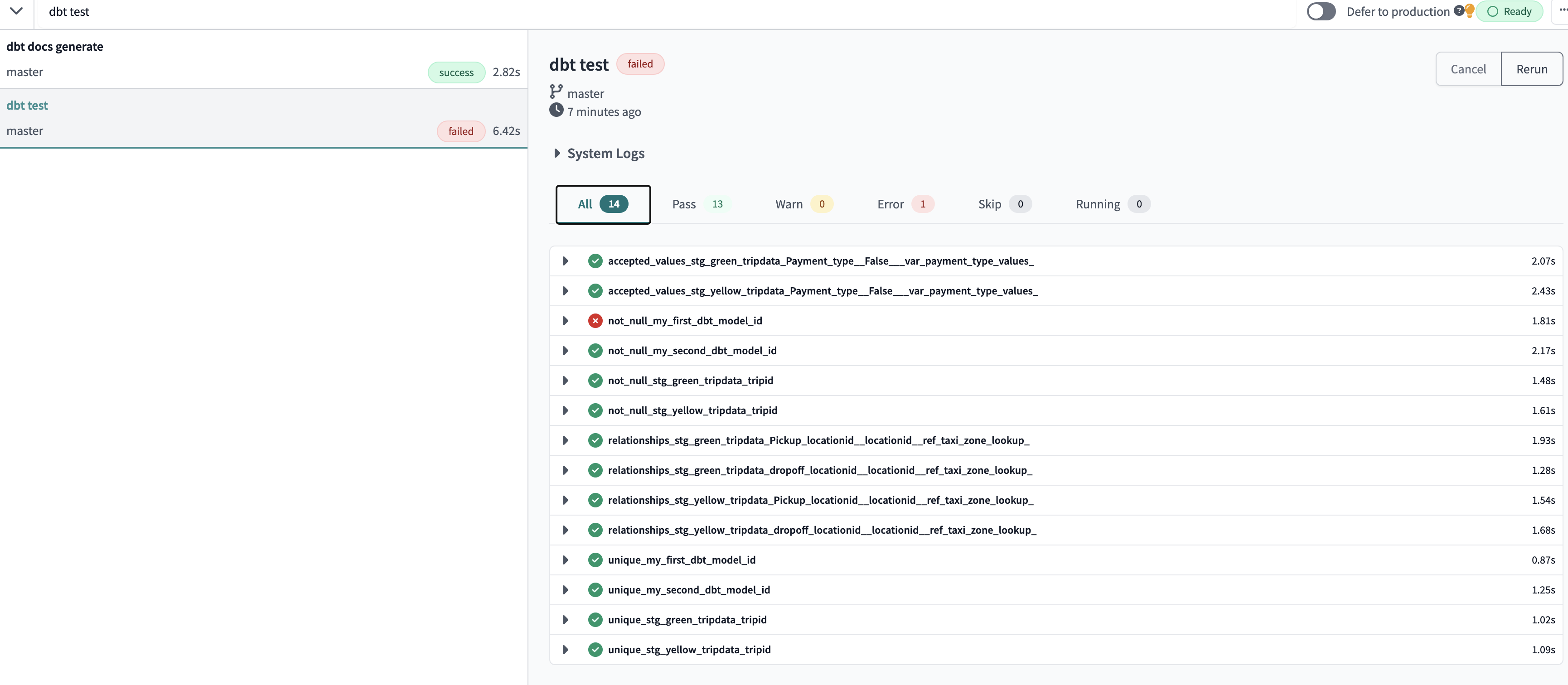Screen dimensions: 1568x685
Task: Select the All 14 tab
Action: (603, 204)
